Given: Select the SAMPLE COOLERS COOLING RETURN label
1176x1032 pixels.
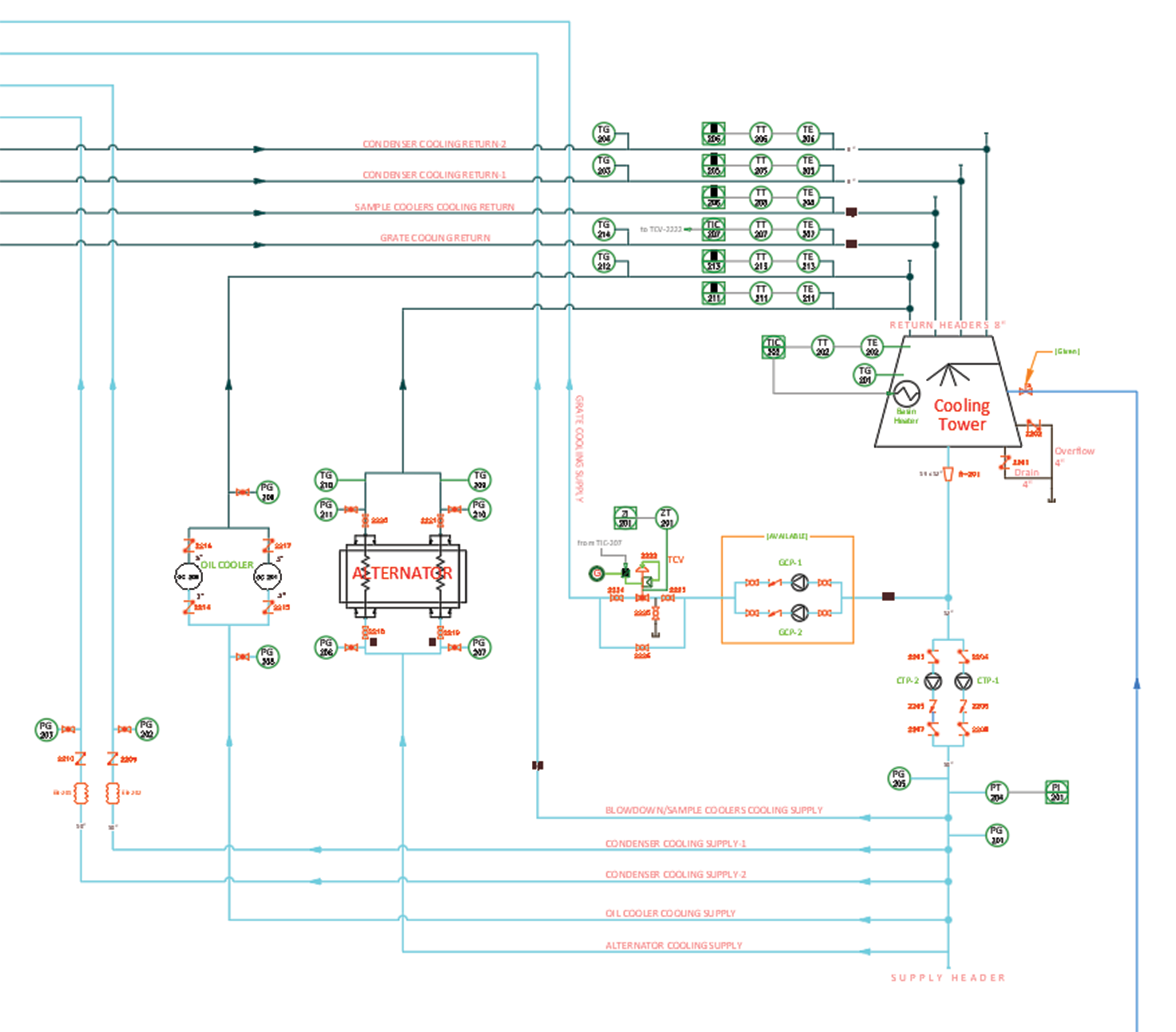Looking at the screenshot, I should 434,207.
